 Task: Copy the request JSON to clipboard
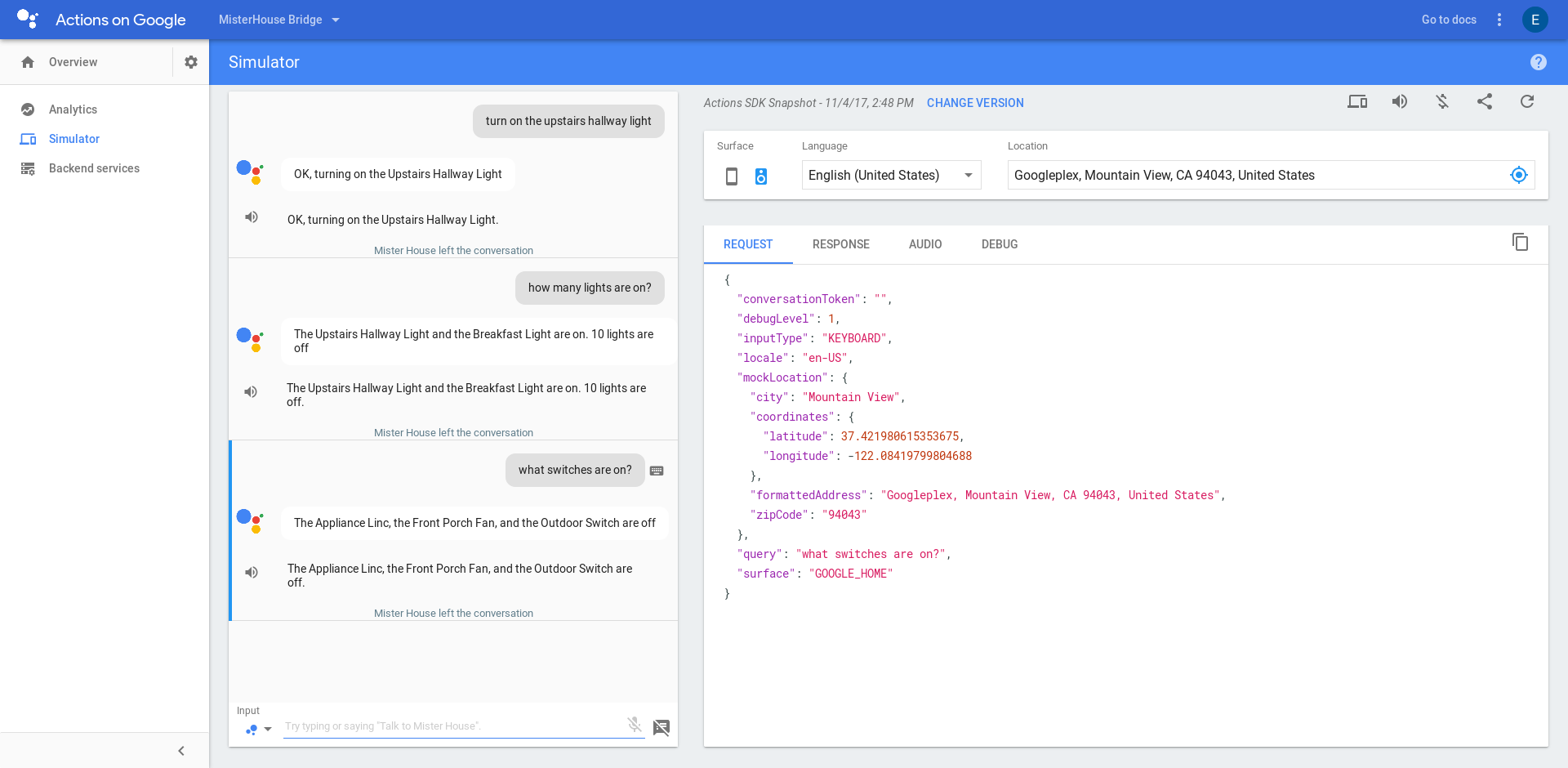1520,242
